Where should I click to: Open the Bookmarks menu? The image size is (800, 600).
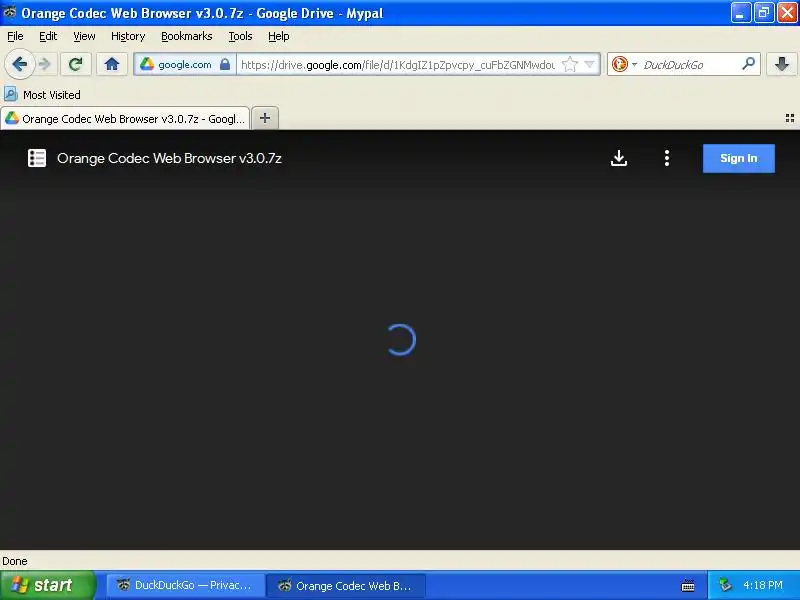[187, 36]
